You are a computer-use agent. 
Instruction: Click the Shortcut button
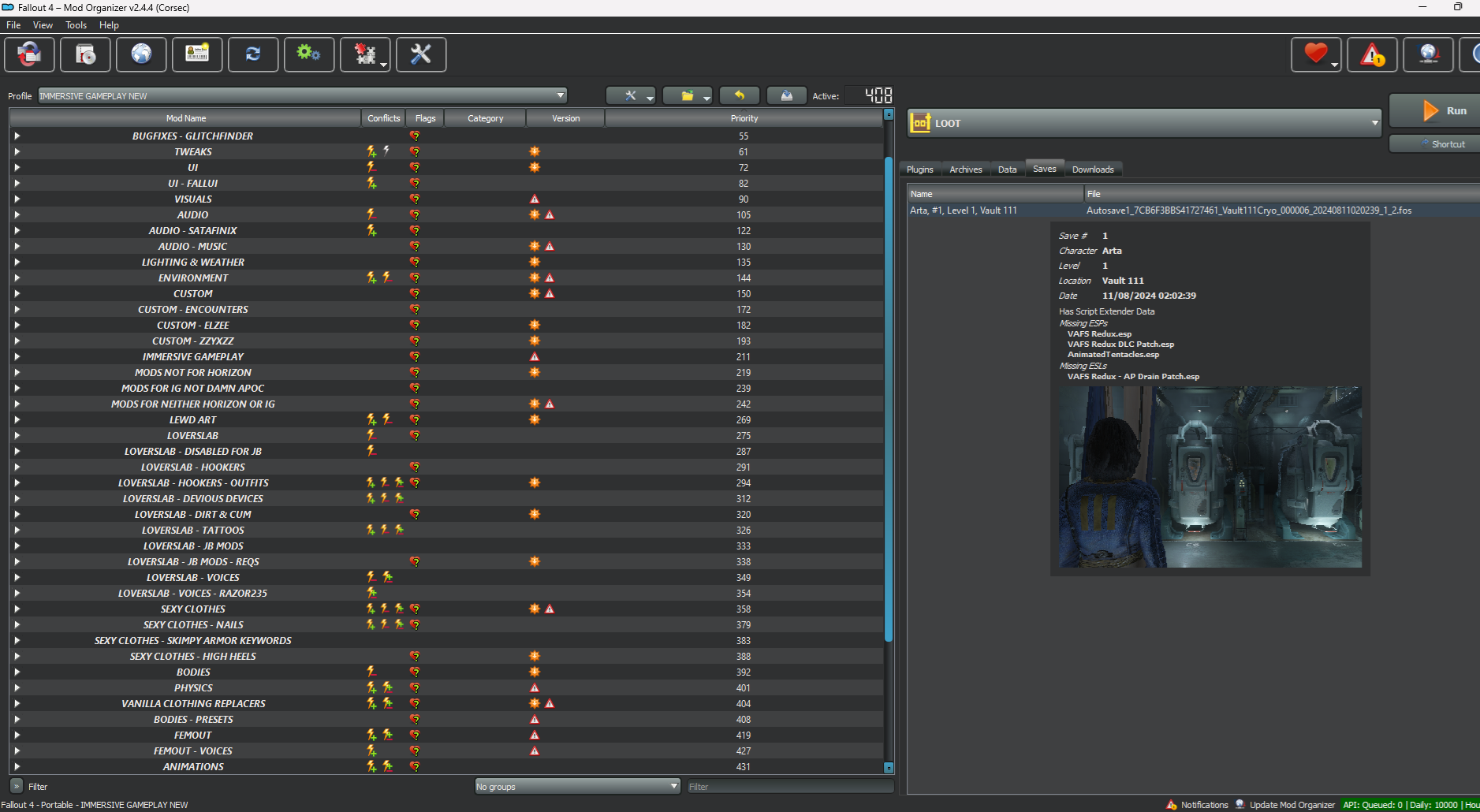point(1434,144)
